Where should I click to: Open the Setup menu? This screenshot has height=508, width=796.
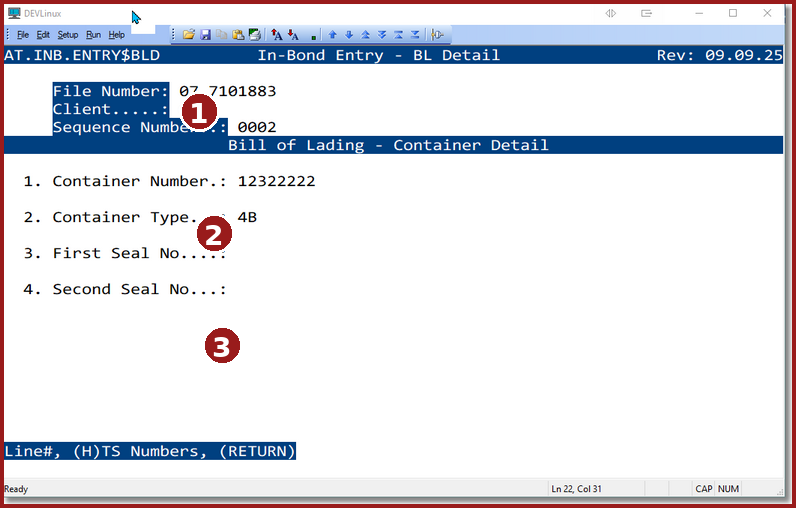tap(67, 34)
